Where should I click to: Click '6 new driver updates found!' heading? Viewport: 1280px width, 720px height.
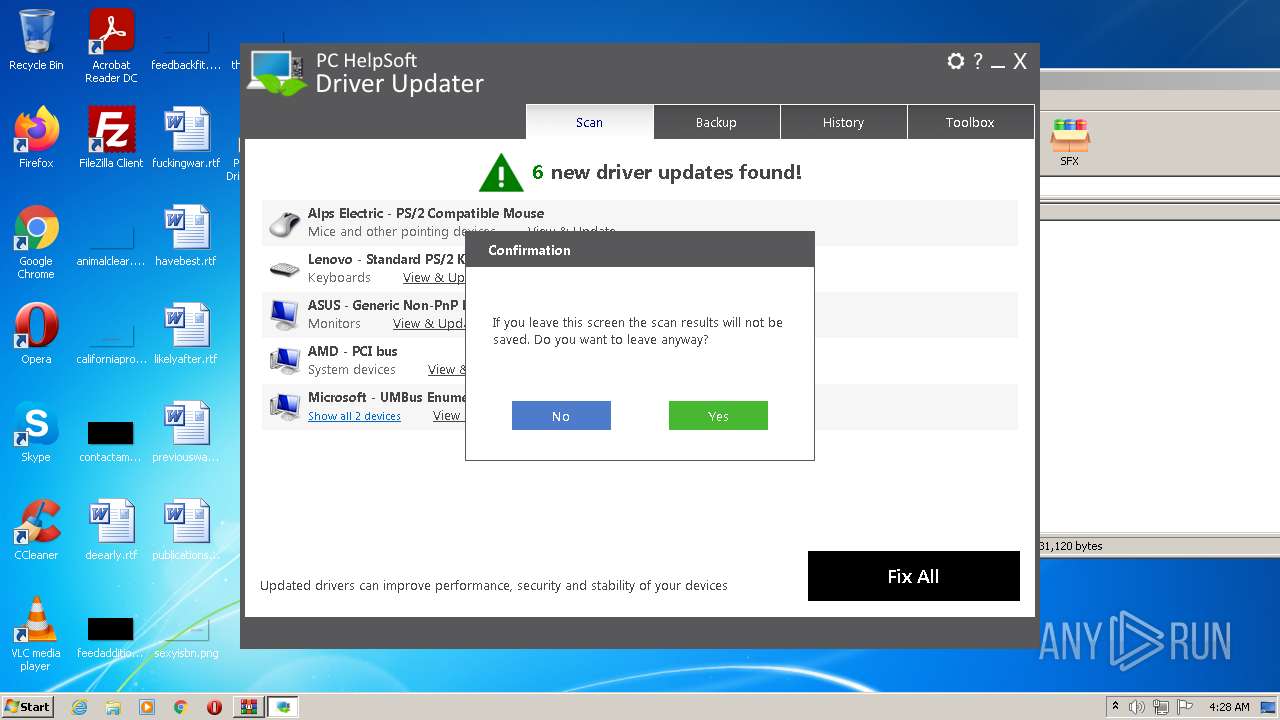coord(667,172)
